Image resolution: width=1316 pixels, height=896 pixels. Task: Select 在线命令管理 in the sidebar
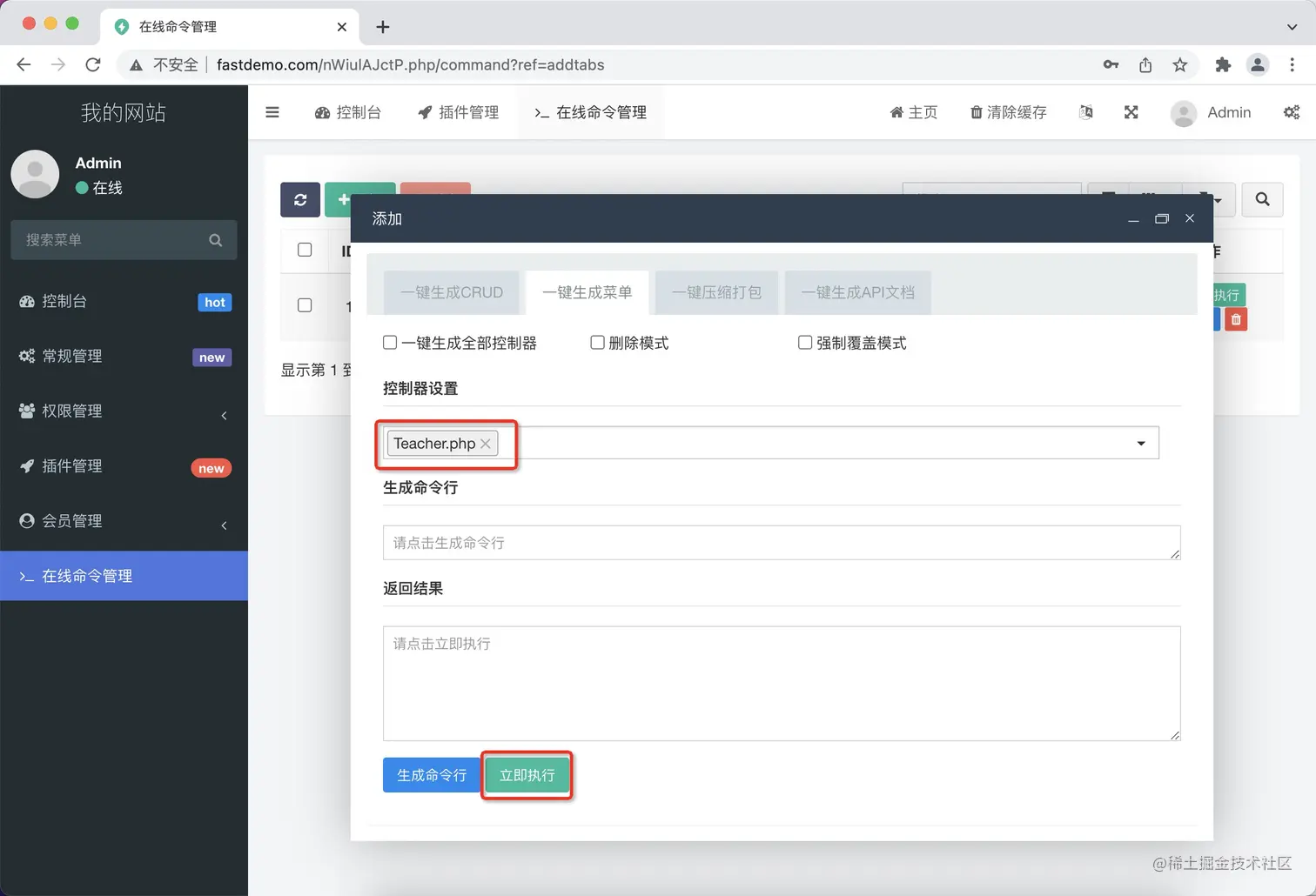coord(124,576)
